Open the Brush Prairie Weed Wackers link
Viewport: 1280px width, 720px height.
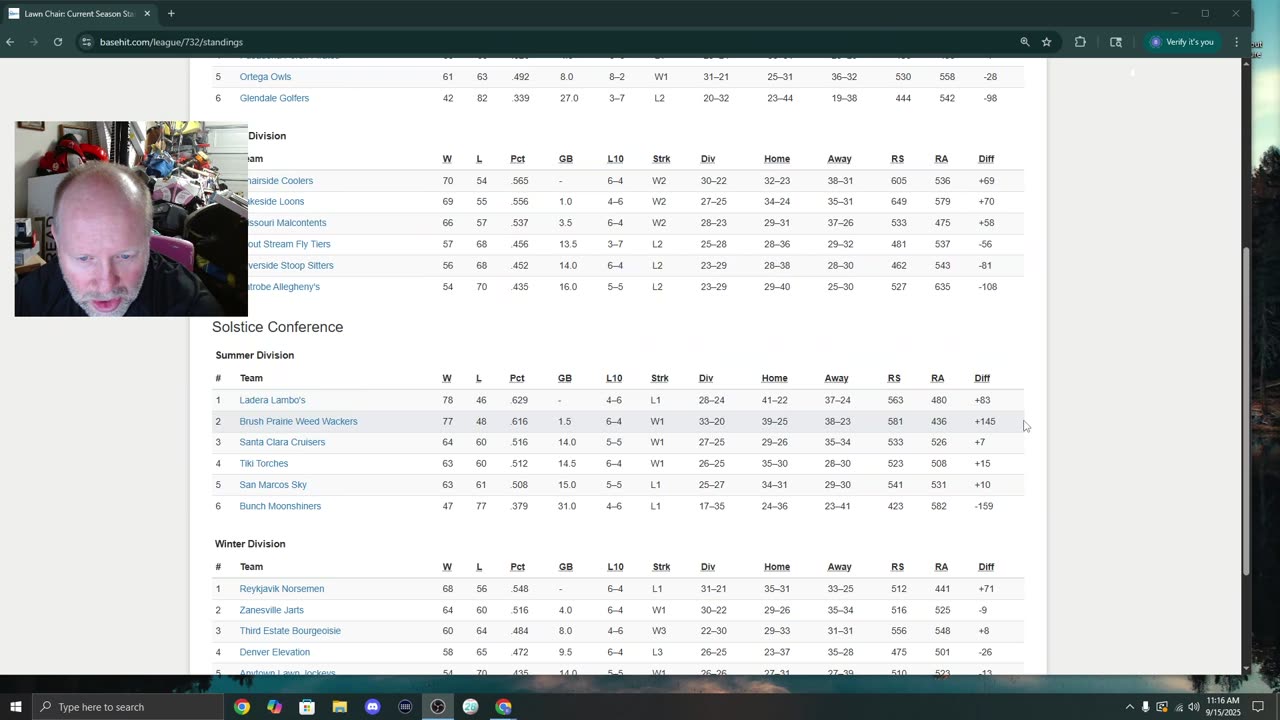coord(298,421)
